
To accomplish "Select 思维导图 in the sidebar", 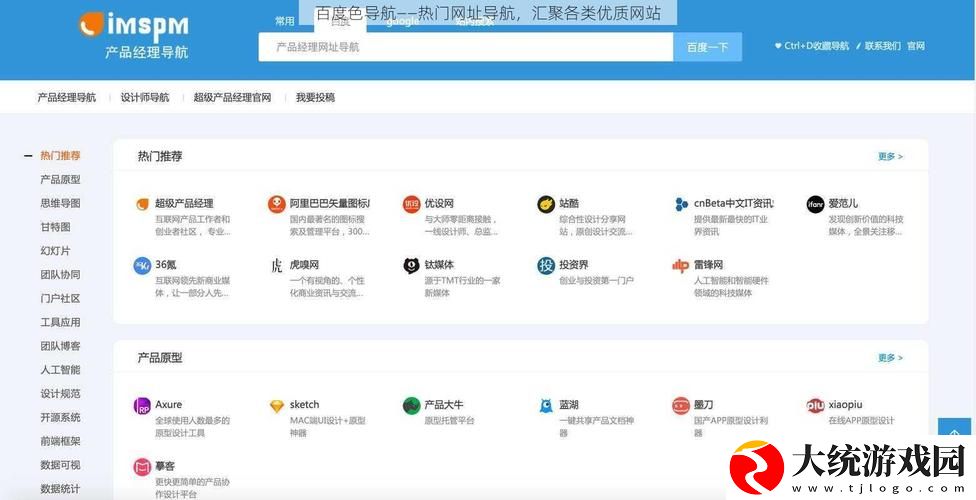I will tap(60, 203).
